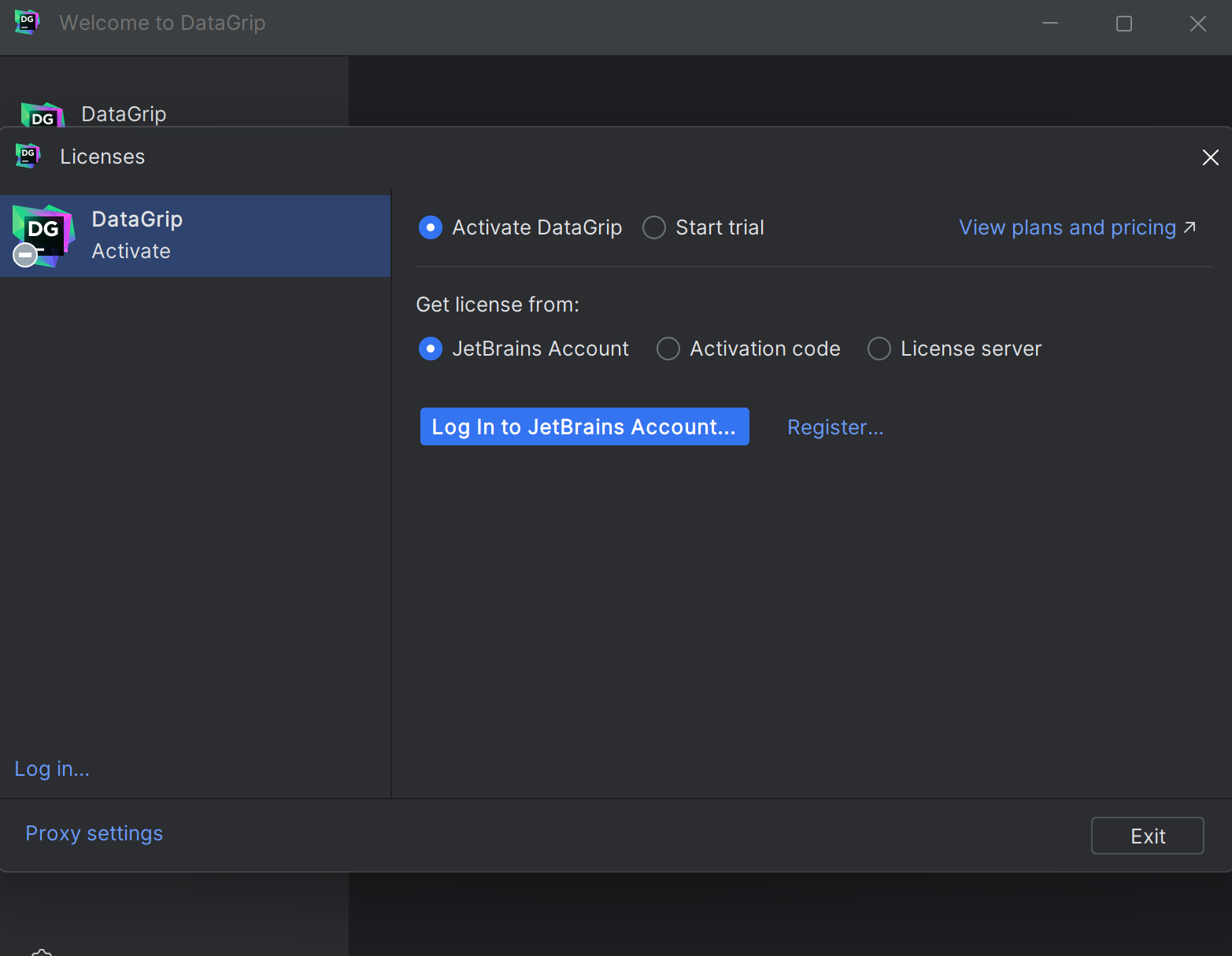Click the Exit button
The height and width of the screenshot is (956, 1232).
(1147, 836)
